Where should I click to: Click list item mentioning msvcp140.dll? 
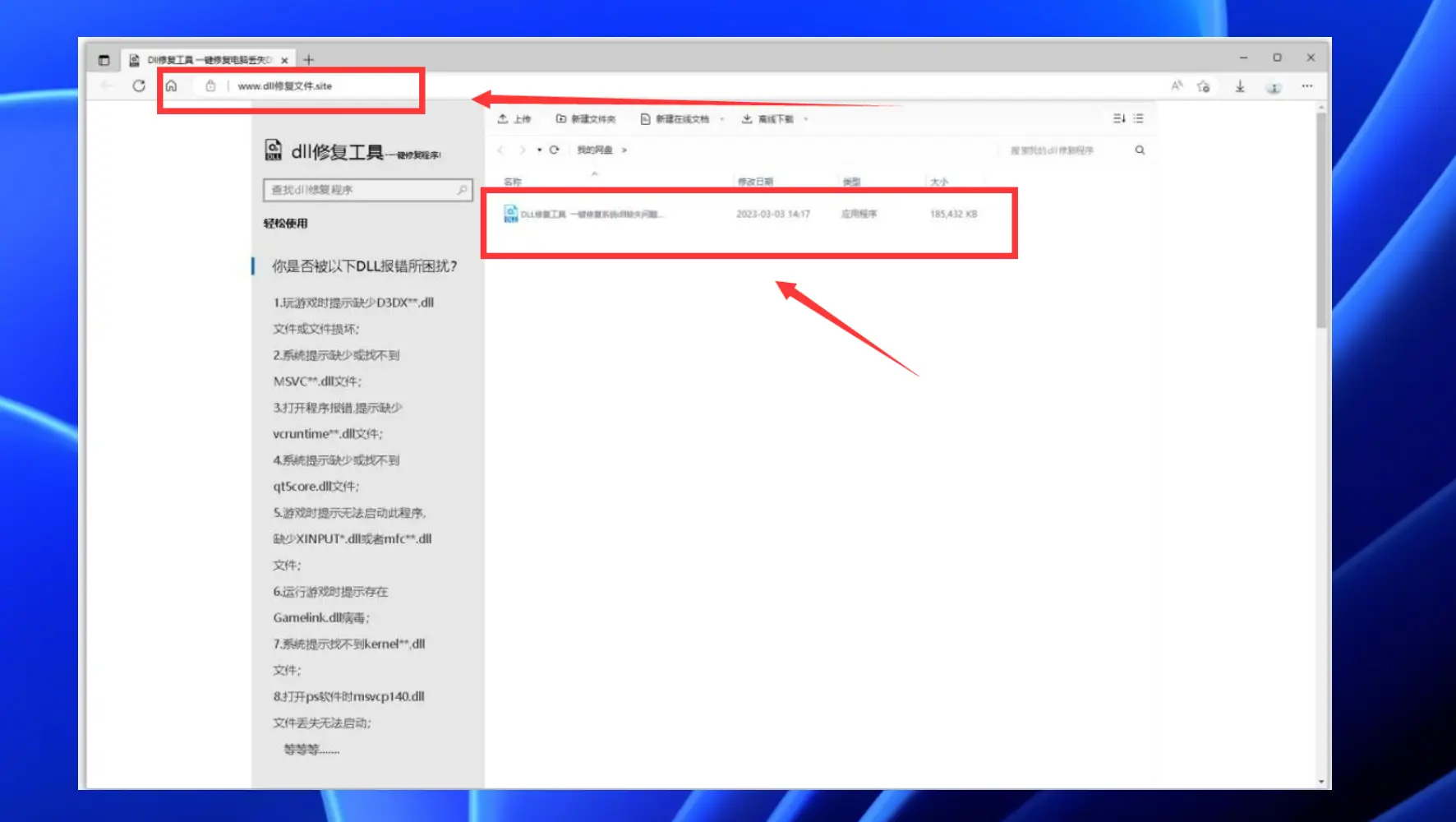coord(349,709)
